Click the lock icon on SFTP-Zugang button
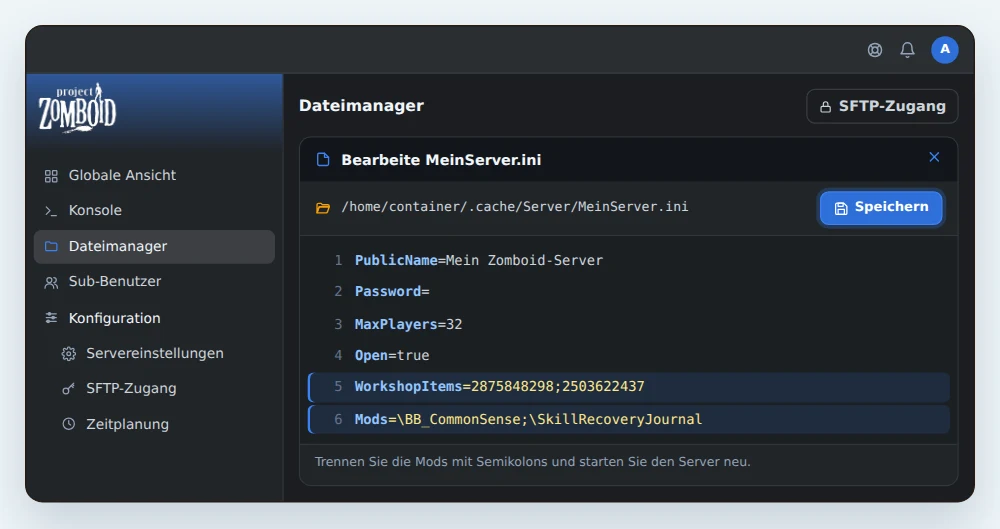The image size is (1000, 529). [825, 107]
